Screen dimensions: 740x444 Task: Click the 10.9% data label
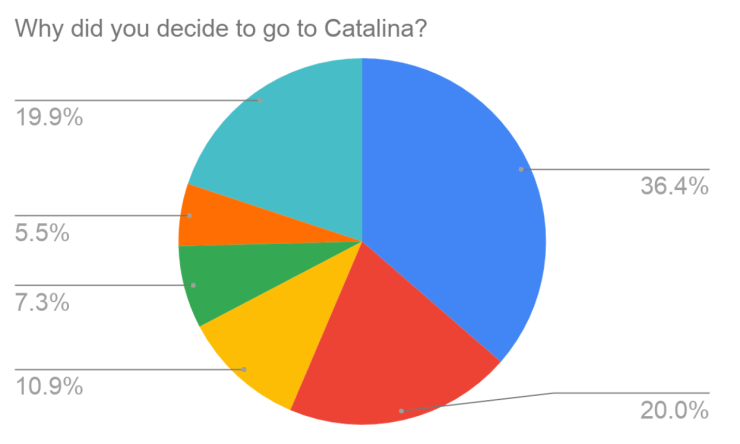[x=48, y=385]
